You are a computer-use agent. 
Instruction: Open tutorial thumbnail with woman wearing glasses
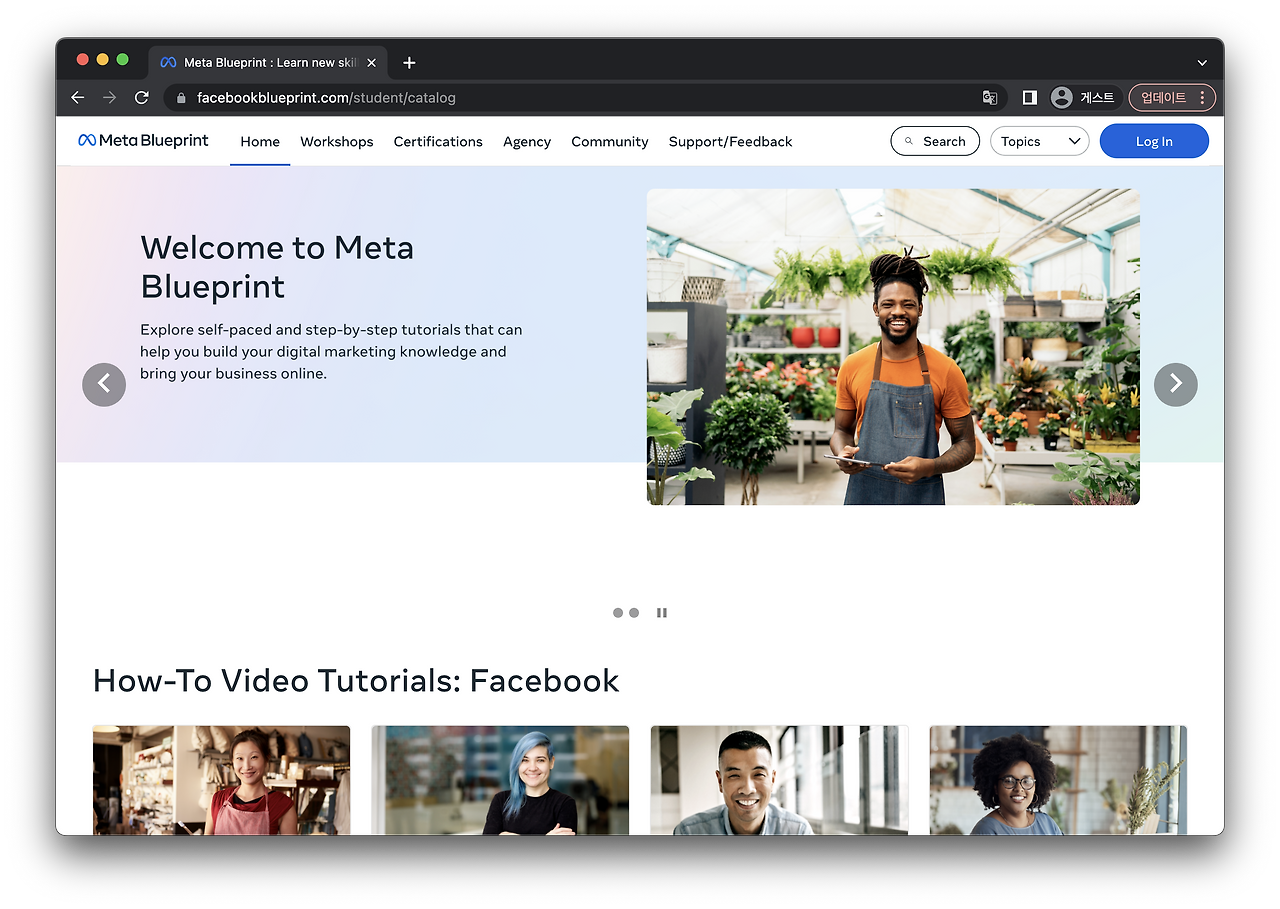[1058, 780]
